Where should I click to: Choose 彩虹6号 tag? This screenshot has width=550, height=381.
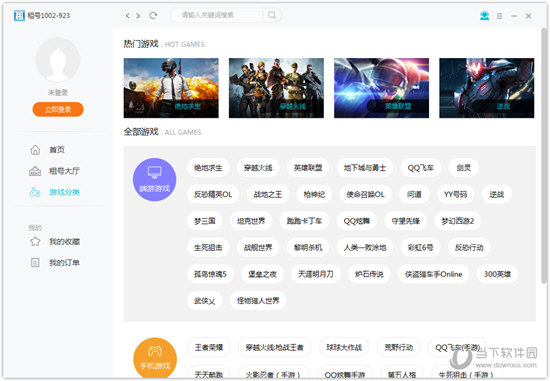[x=421, y=248]
